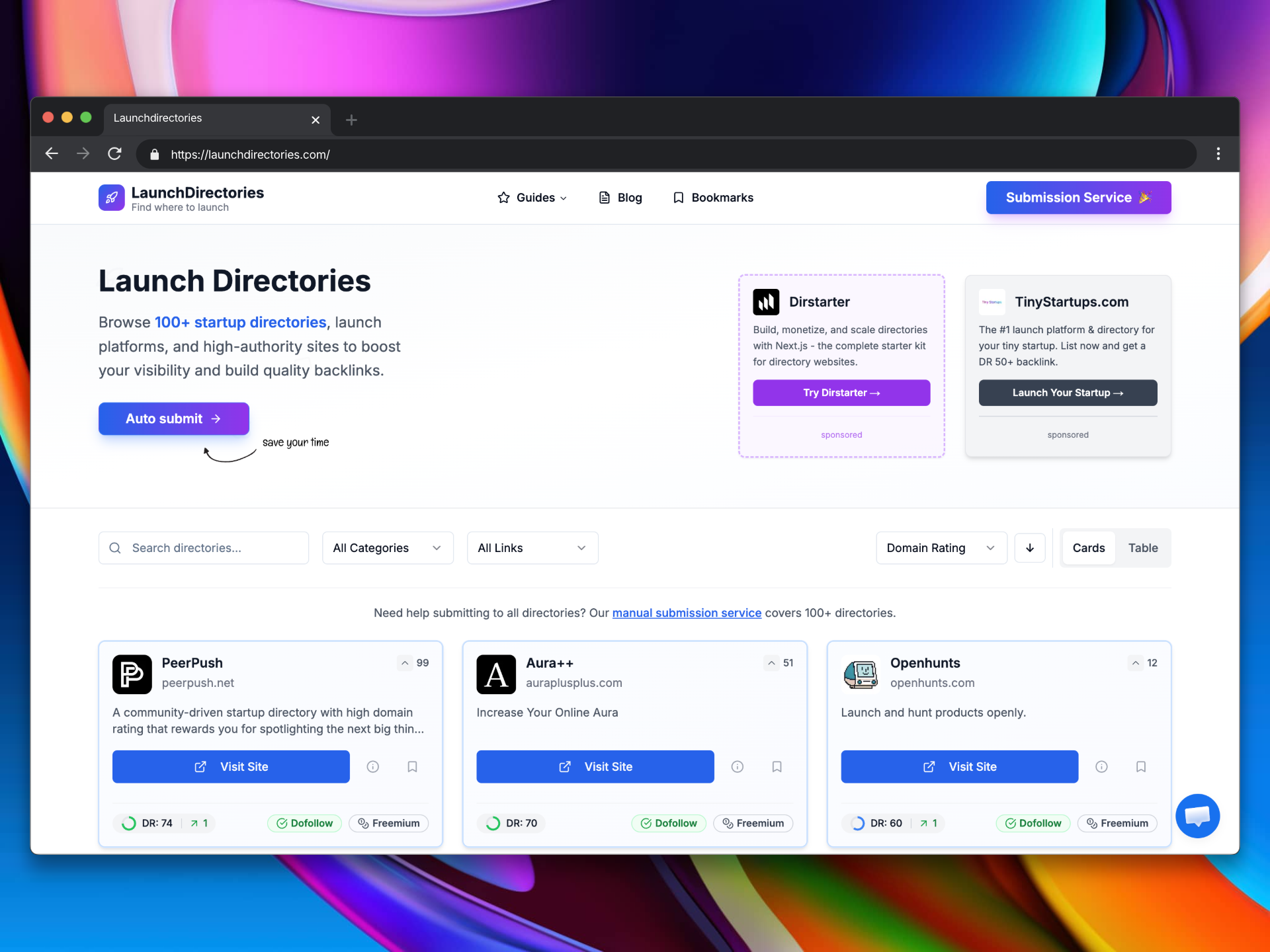Click the Auto submit button
The width and height of the screenshot is (1270, 952).
pyautogui.click(x=174, y=418)
